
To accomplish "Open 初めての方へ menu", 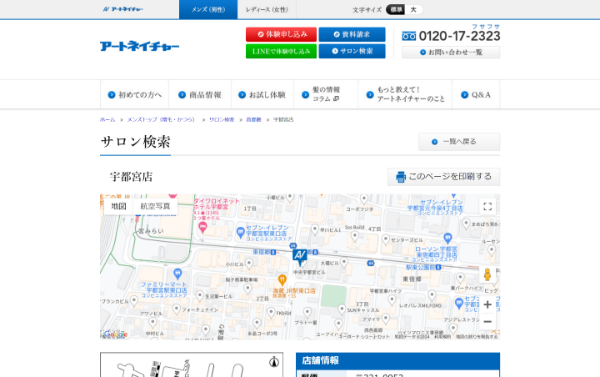I will pyautogui.click(x=135, y=95).
